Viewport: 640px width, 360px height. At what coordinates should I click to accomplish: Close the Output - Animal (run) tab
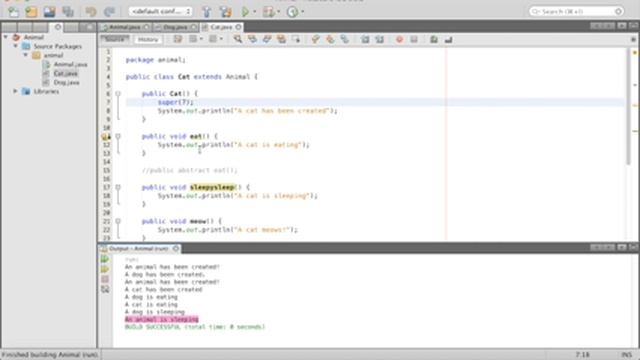176,248
